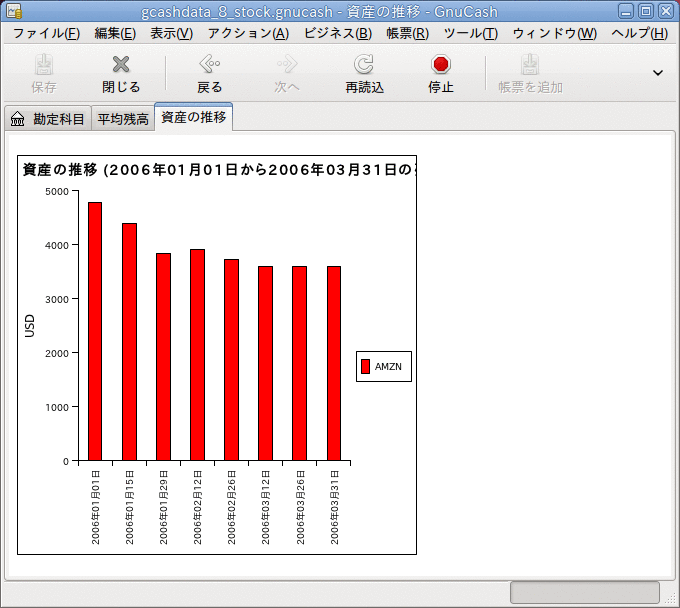
Task: Switch to the Average Balance (平均残高) tab
Action: click(122, 119)
